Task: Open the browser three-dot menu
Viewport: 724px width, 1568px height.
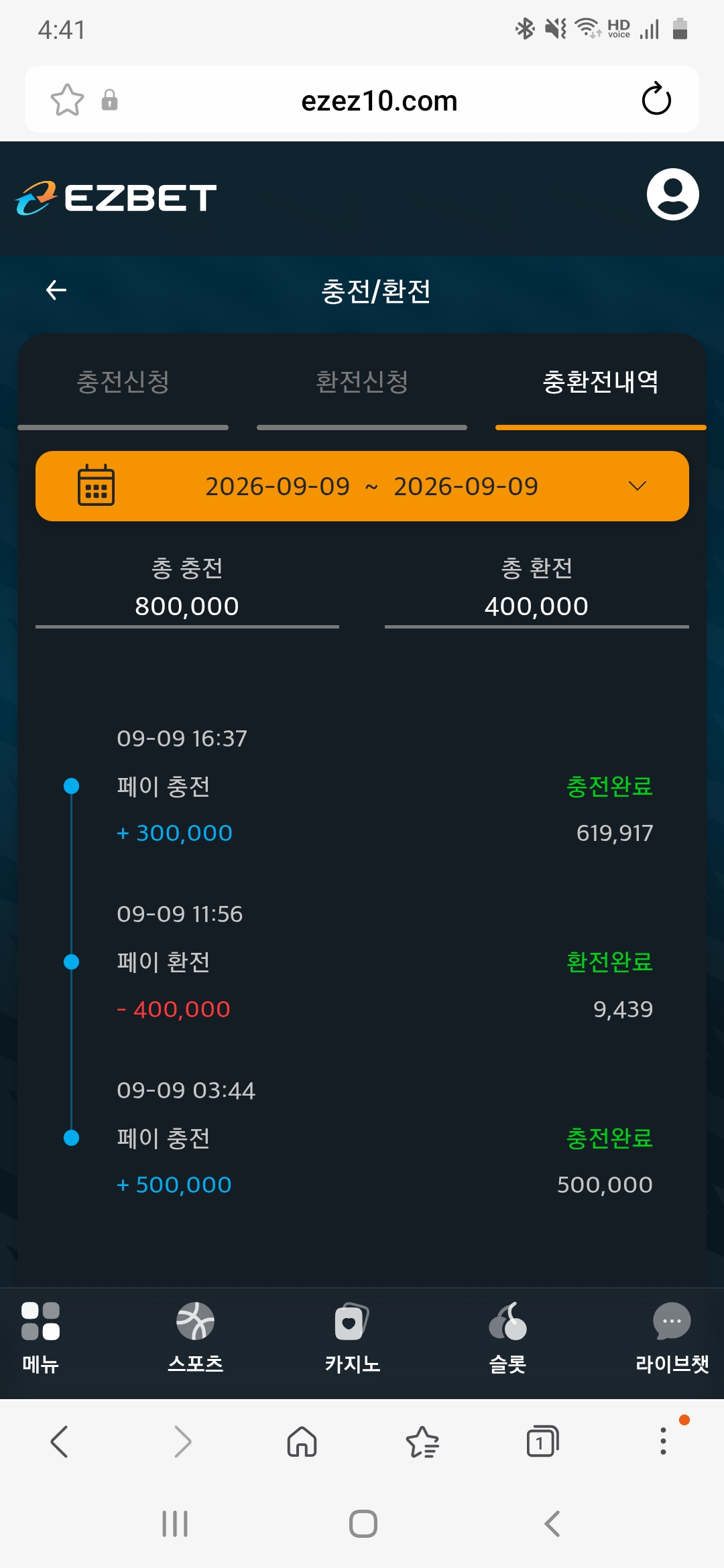Action: coord(663,1441)
